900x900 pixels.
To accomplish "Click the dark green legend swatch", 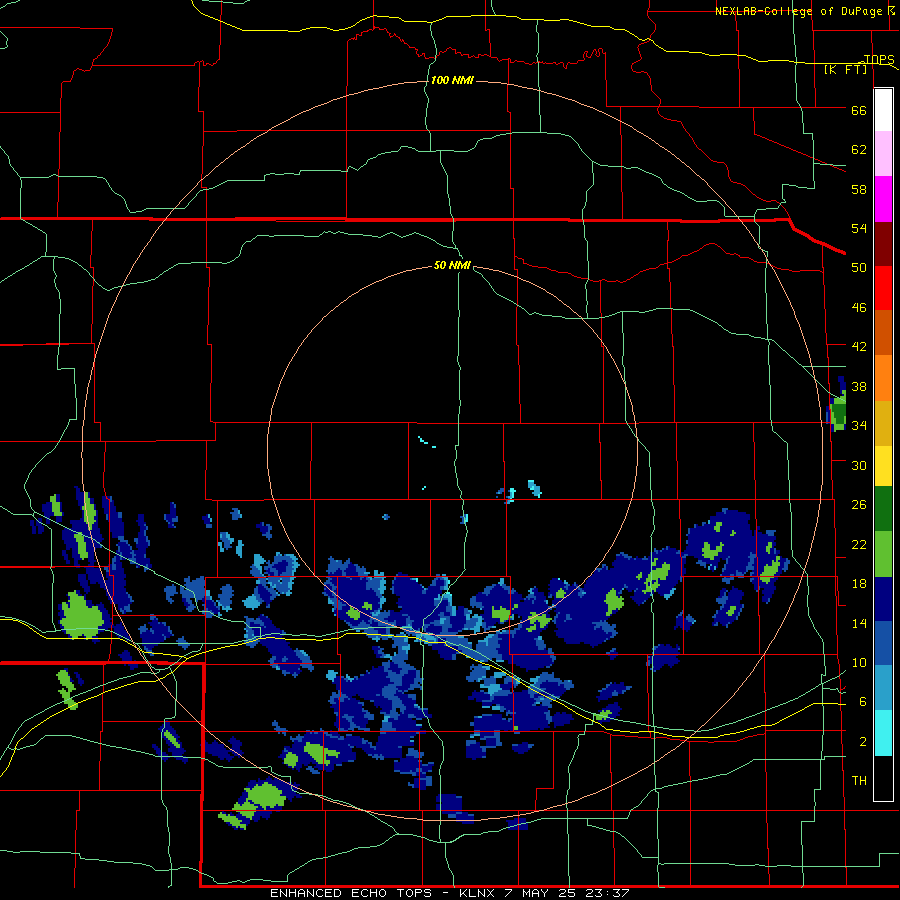I will [x=883, y=509].
